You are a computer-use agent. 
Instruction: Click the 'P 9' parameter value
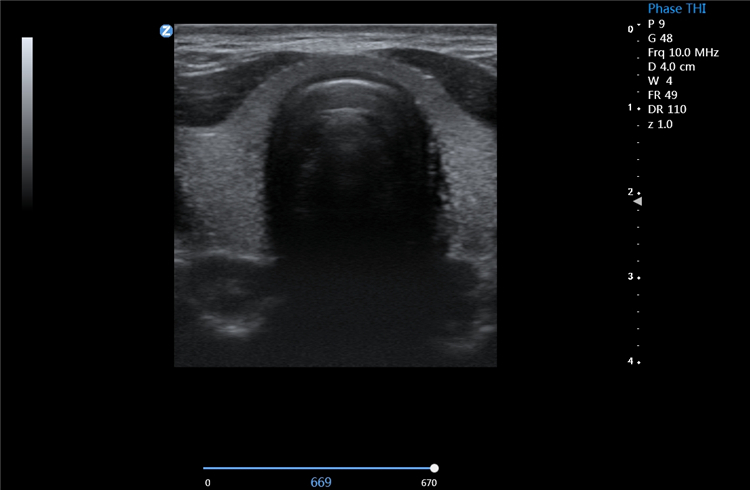(x=656, y=24)
